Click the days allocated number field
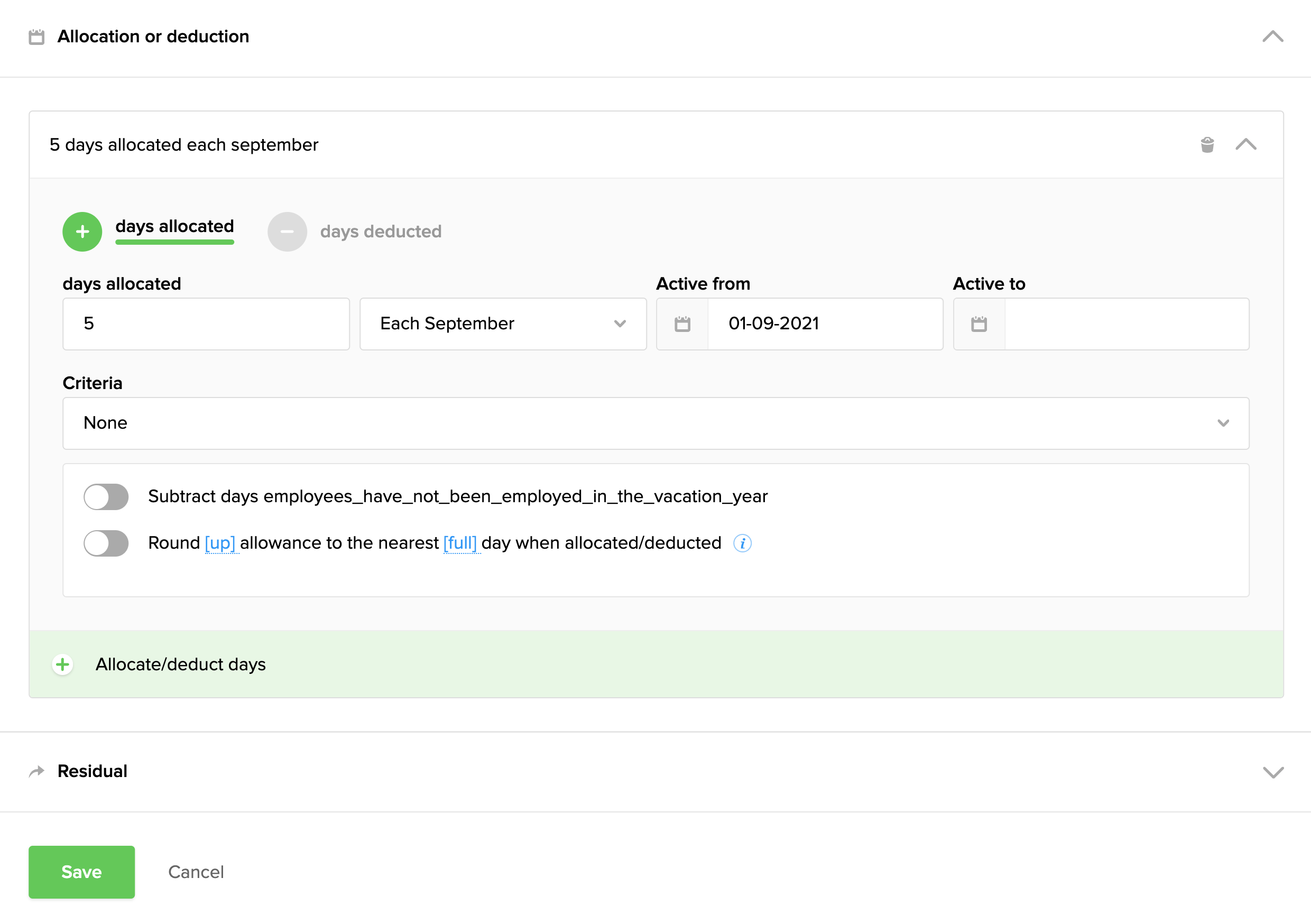This screenshot has width=1311, height=924. click(206, 324)
